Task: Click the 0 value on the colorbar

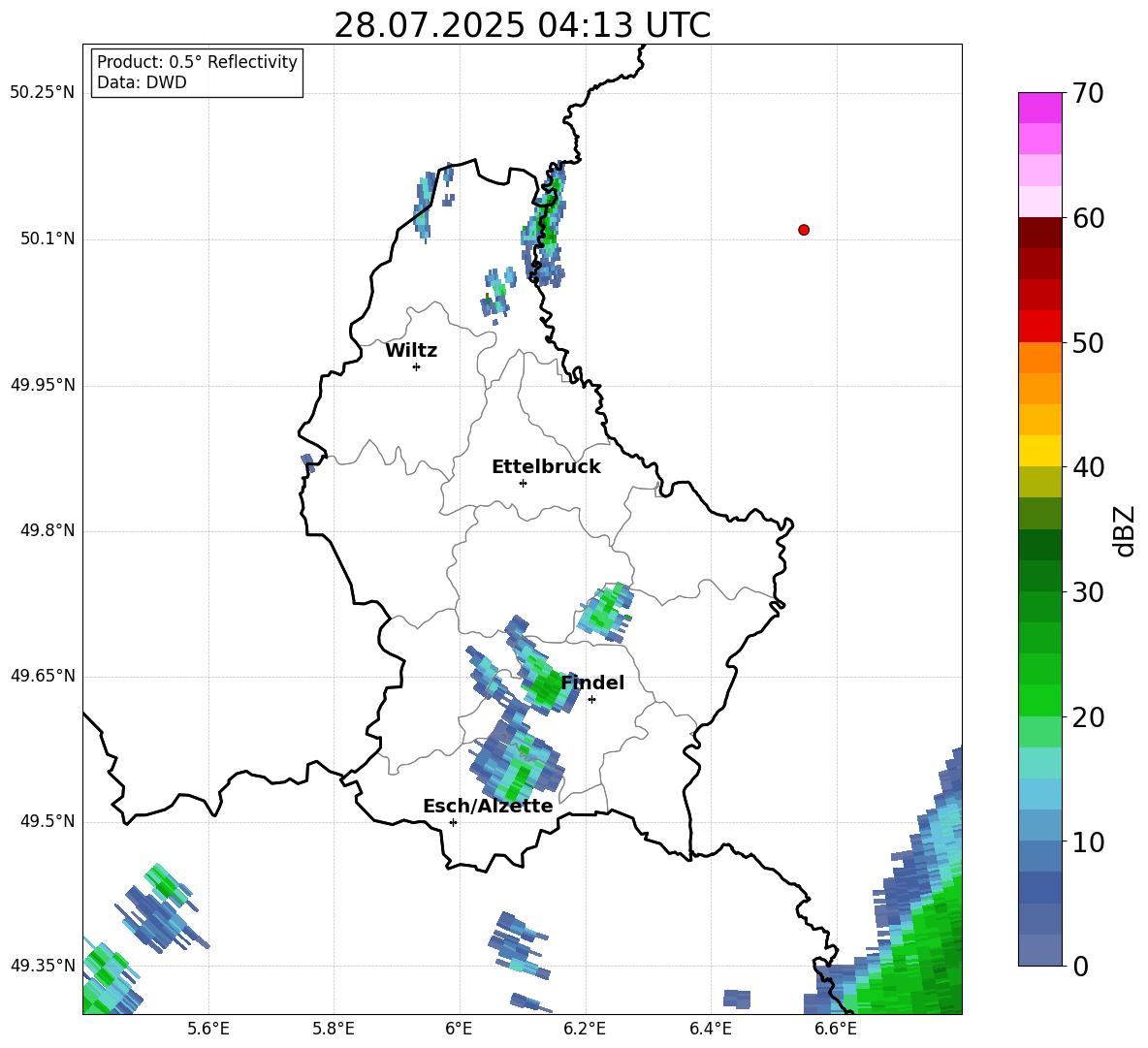Action: coord(1080,966)
